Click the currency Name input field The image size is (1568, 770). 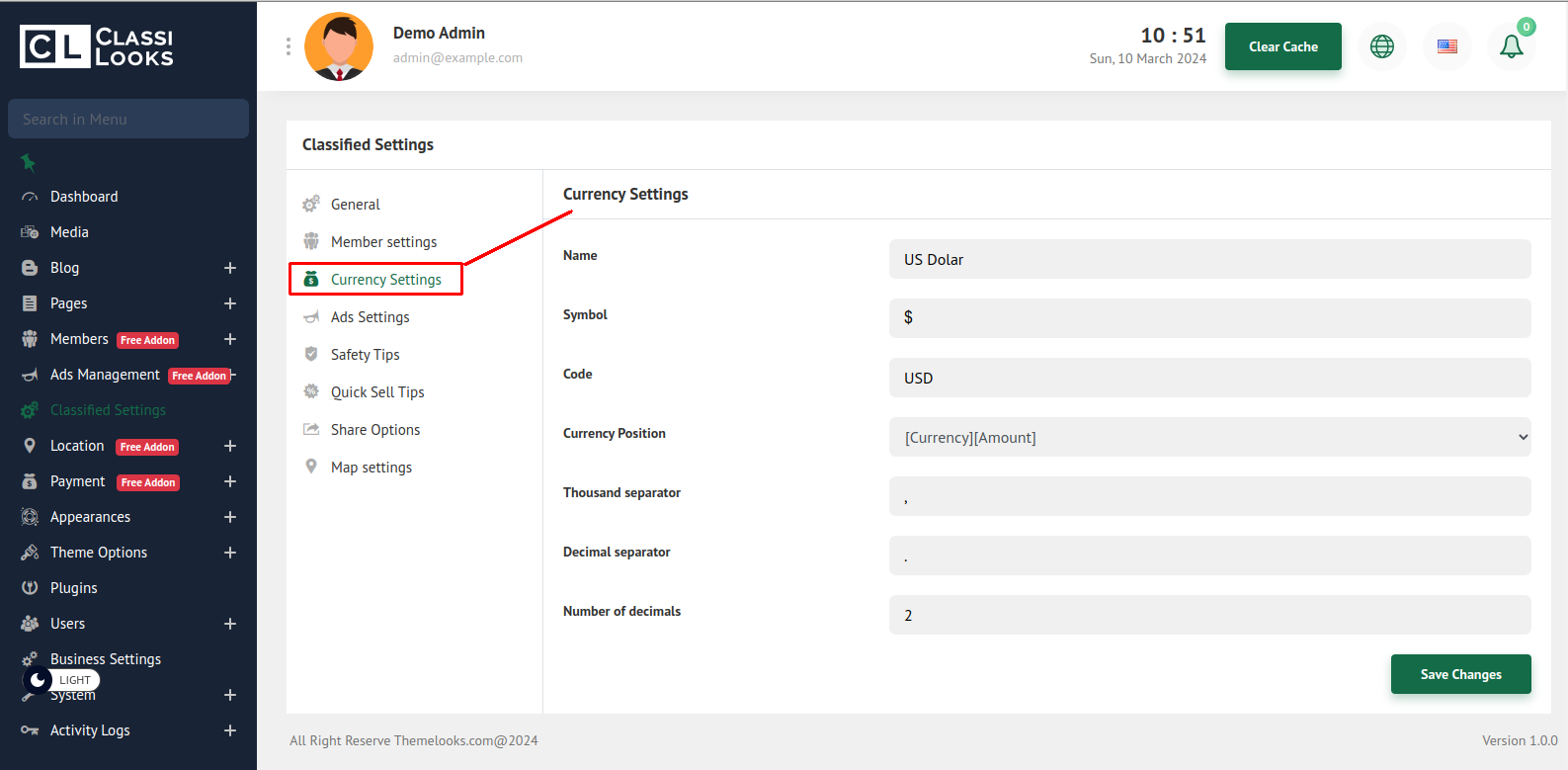[1209, 259]
